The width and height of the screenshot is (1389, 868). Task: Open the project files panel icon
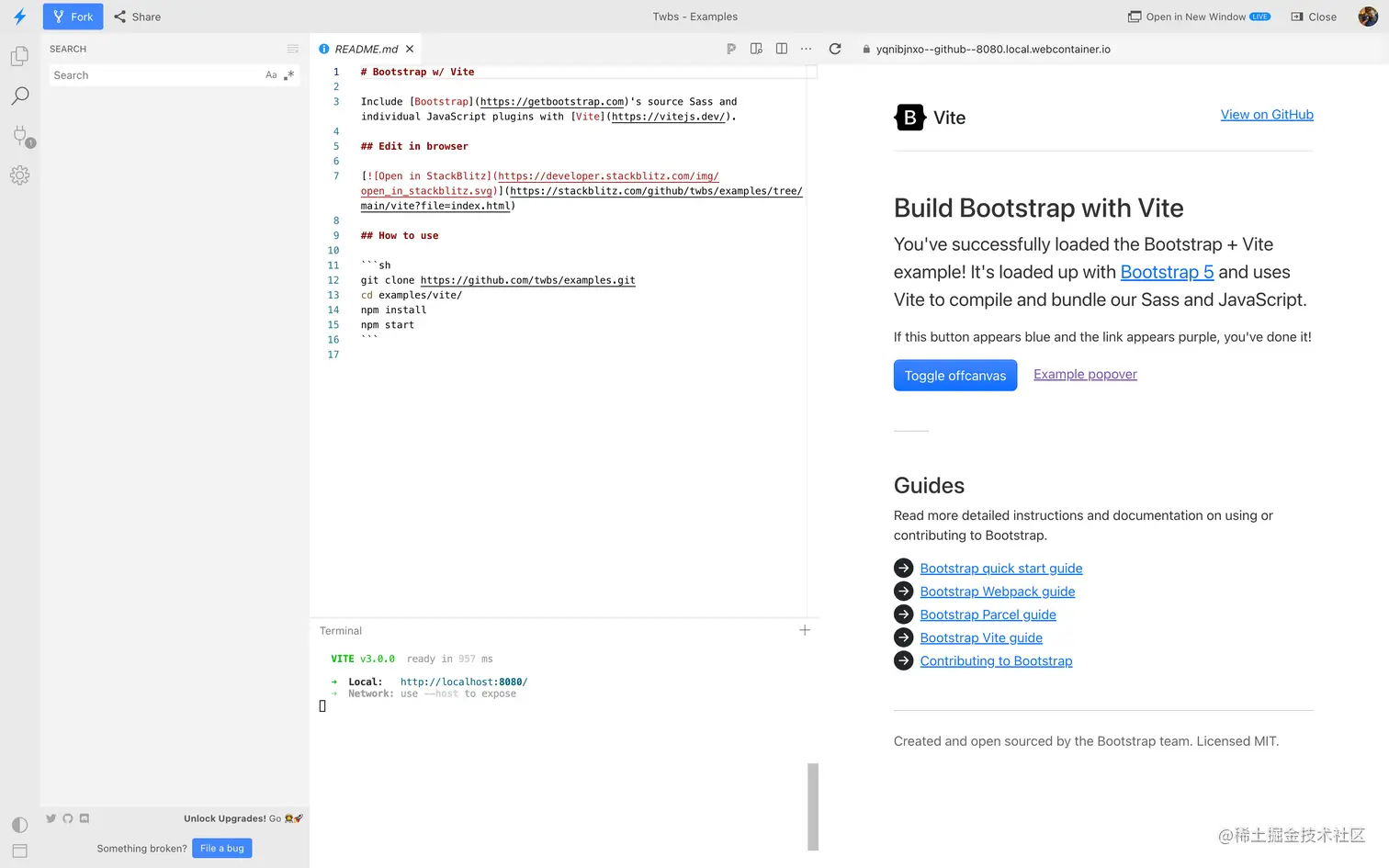point(20,56)
